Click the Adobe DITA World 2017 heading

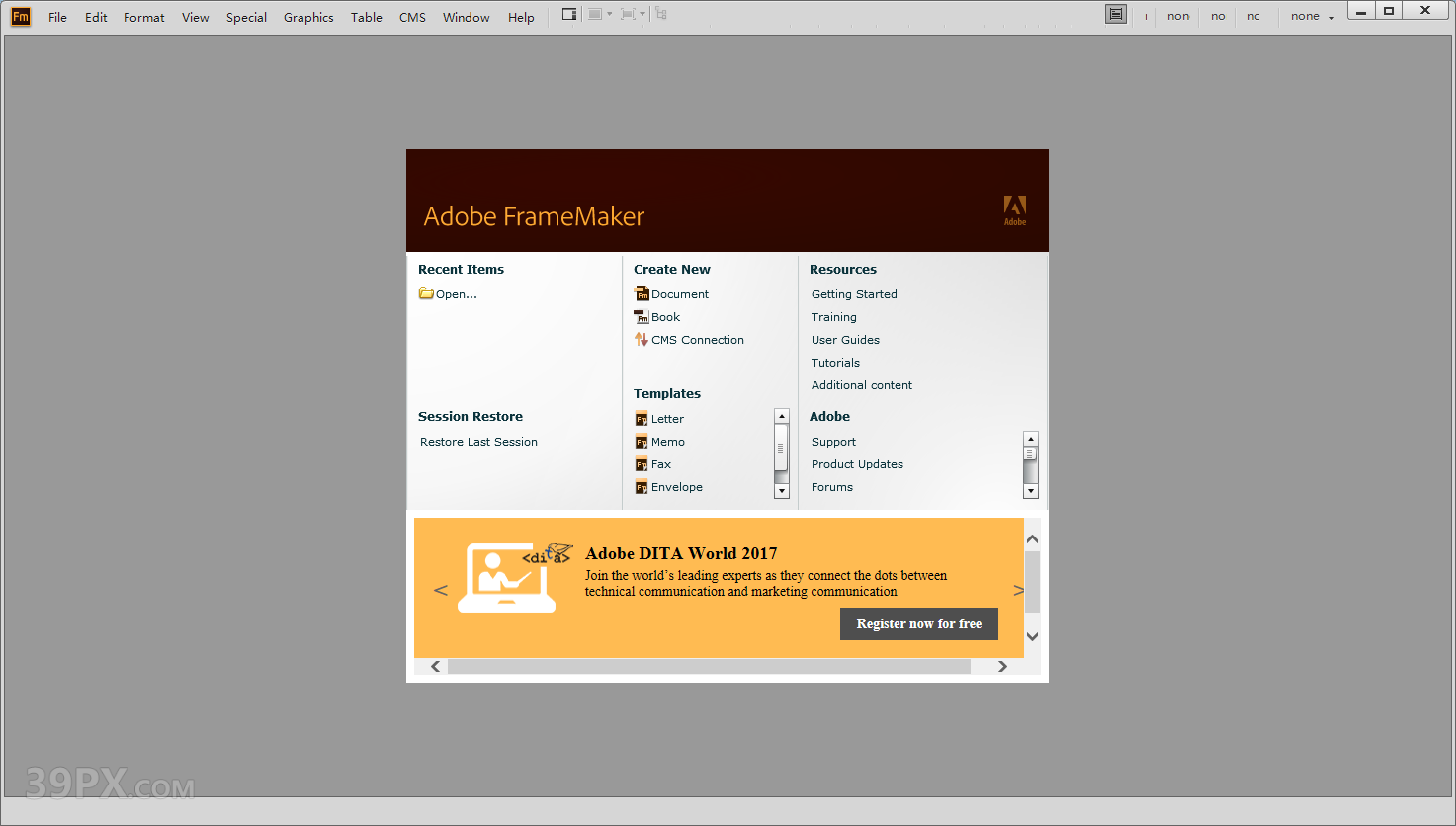(681, 553)
